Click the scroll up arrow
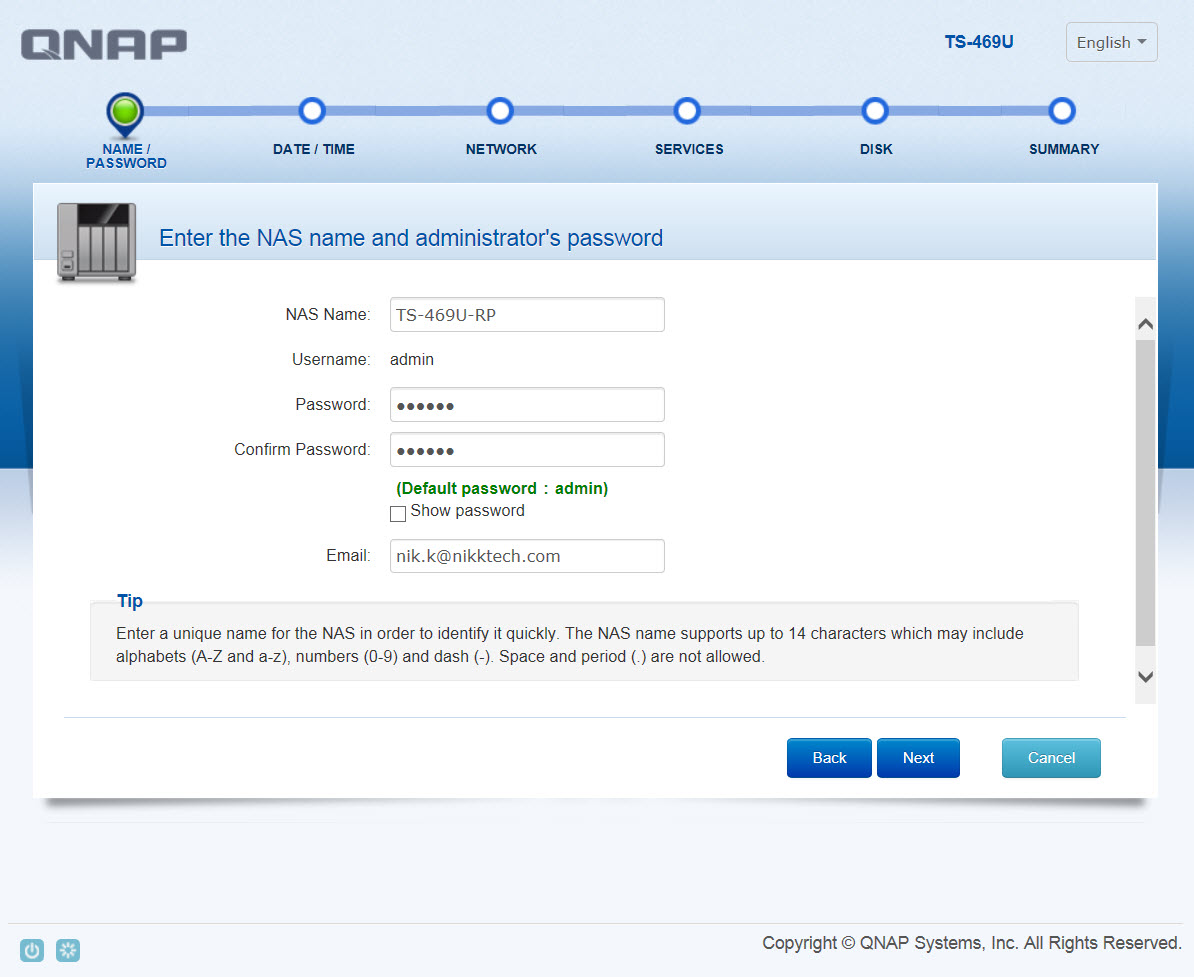1194x977 pixels. click(1145, 324)
